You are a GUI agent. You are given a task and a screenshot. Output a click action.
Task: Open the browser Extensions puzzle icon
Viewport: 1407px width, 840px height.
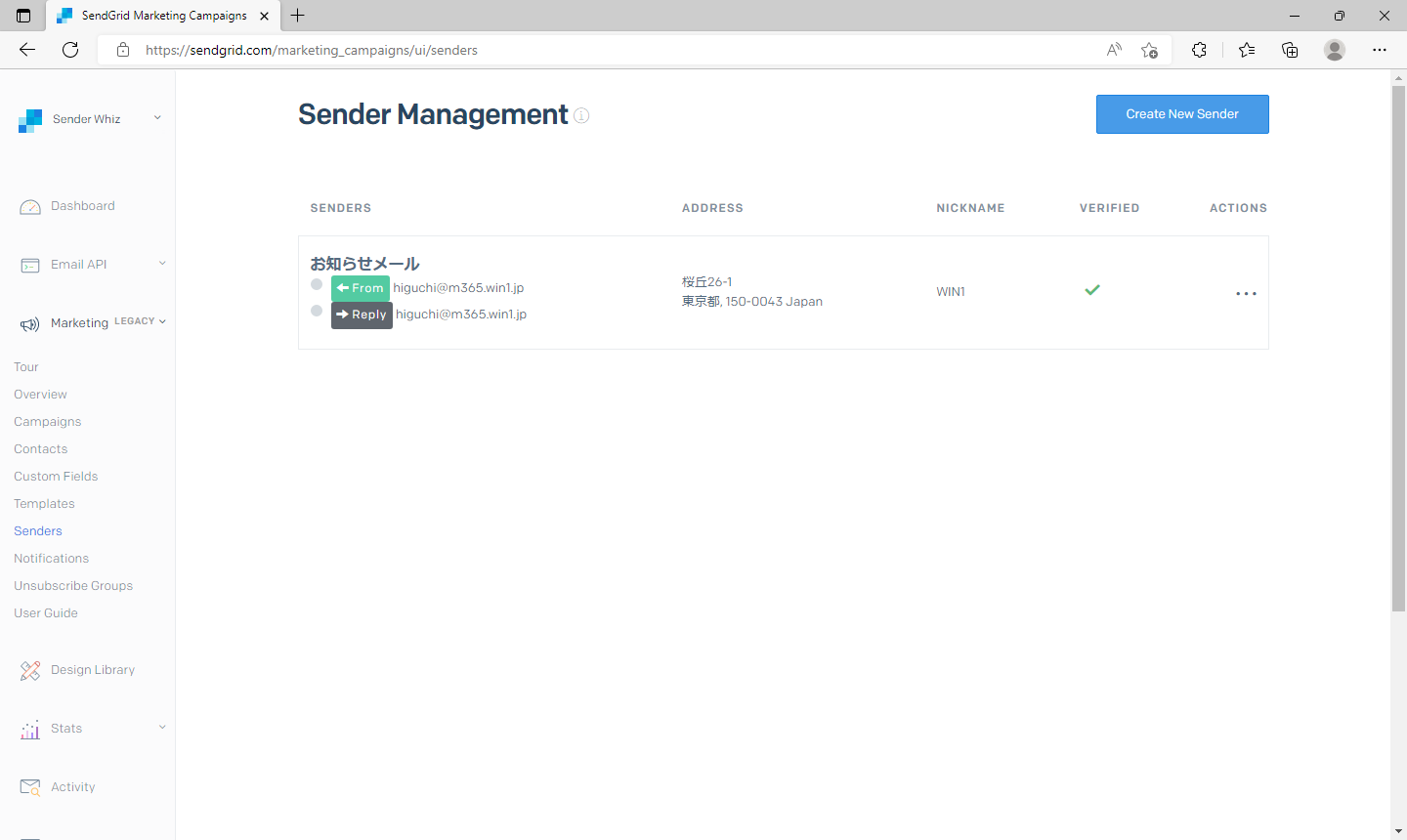coord(1199,50)
